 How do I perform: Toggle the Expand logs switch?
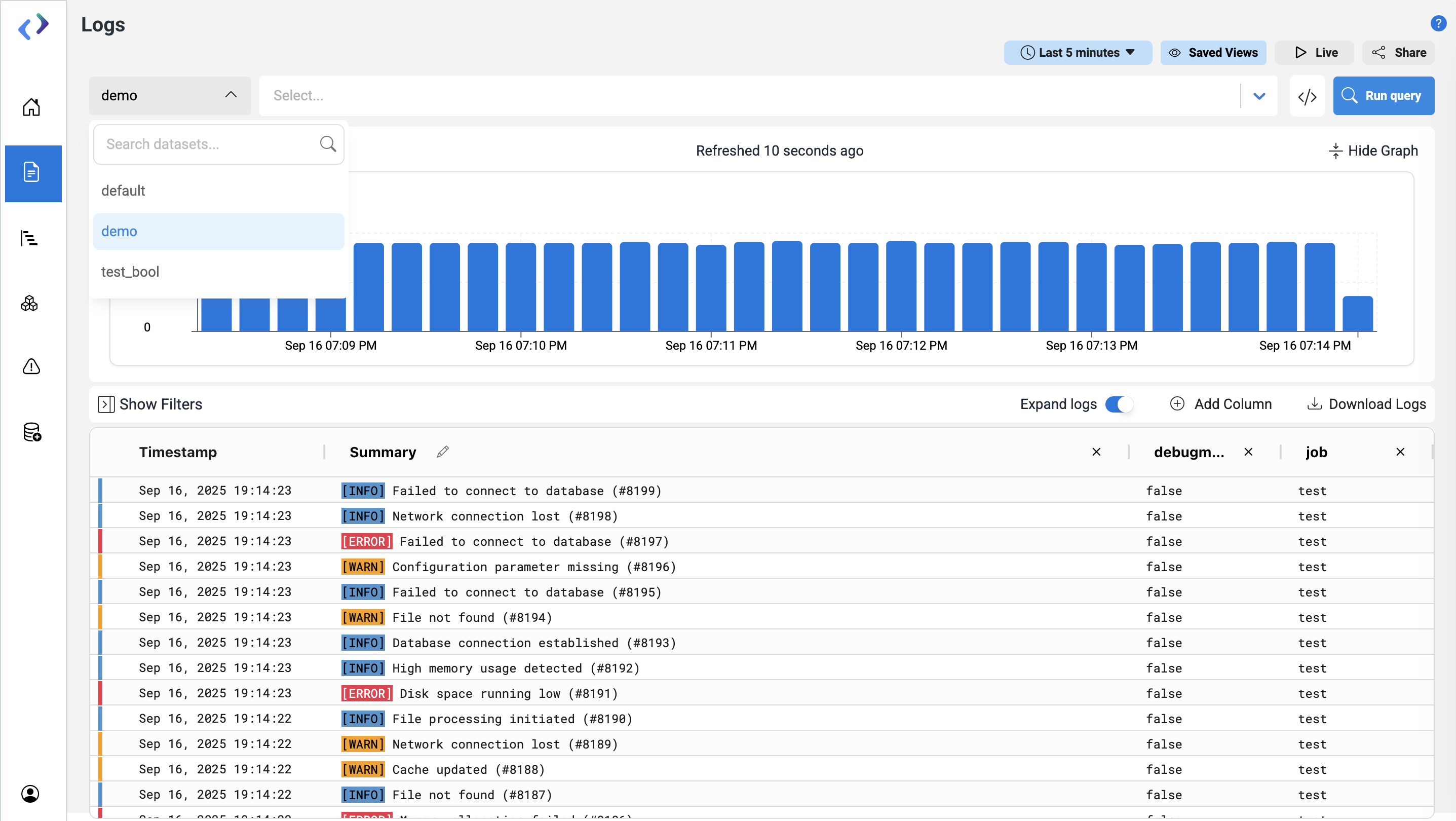(x=1119, y=404)
